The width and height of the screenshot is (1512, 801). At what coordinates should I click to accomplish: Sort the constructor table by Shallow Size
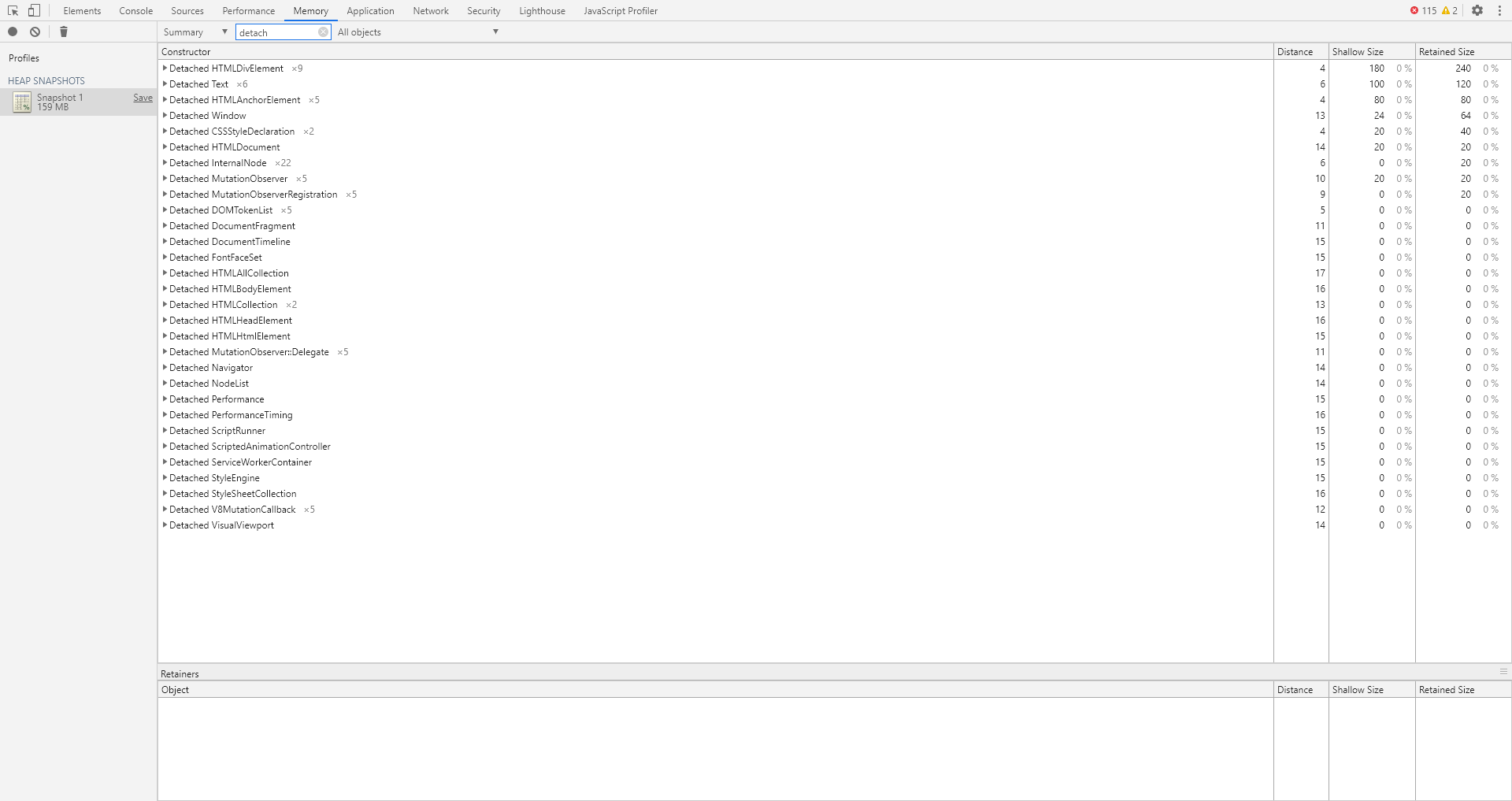(1372, 52)
